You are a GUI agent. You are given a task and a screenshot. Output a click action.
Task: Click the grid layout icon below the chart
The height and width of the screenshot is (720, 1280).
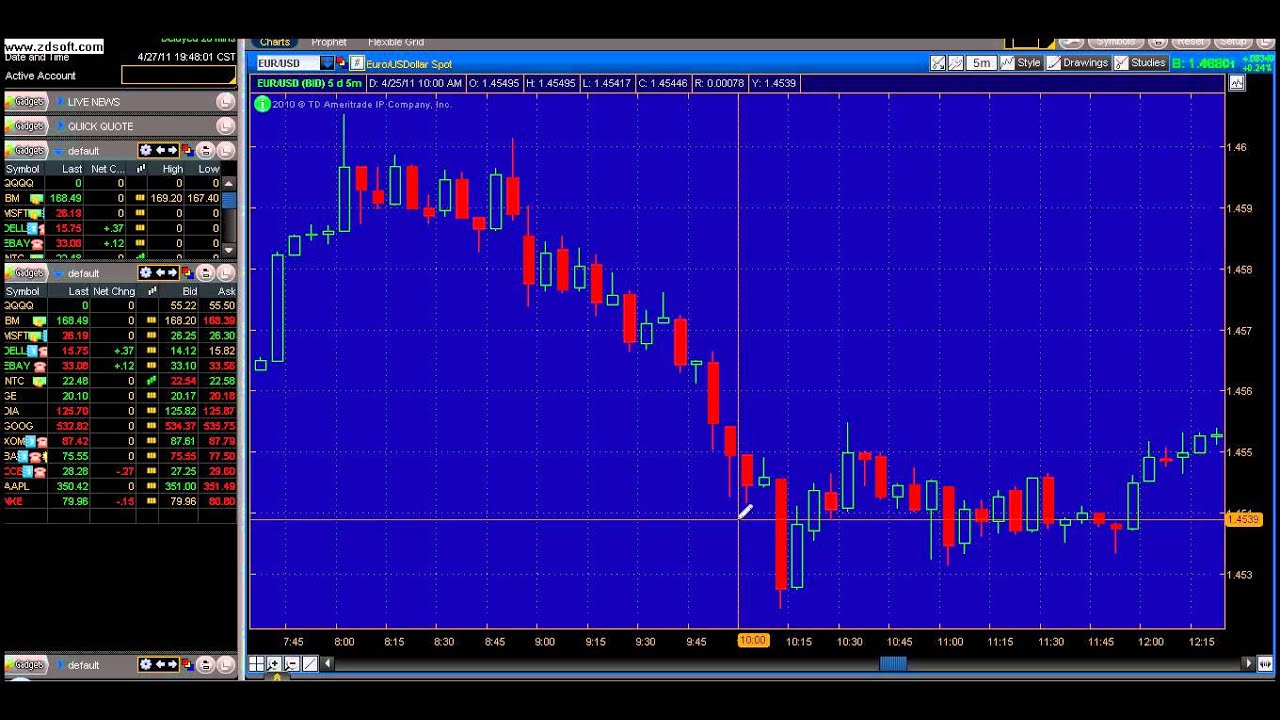257,664
